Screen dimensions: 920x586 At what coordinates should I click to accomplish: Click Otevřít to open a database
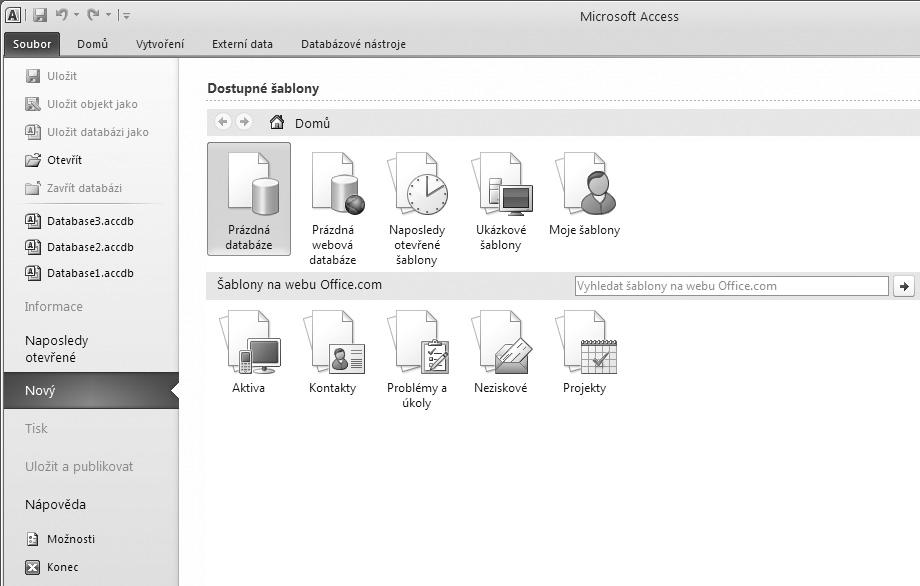pos(54,160)
